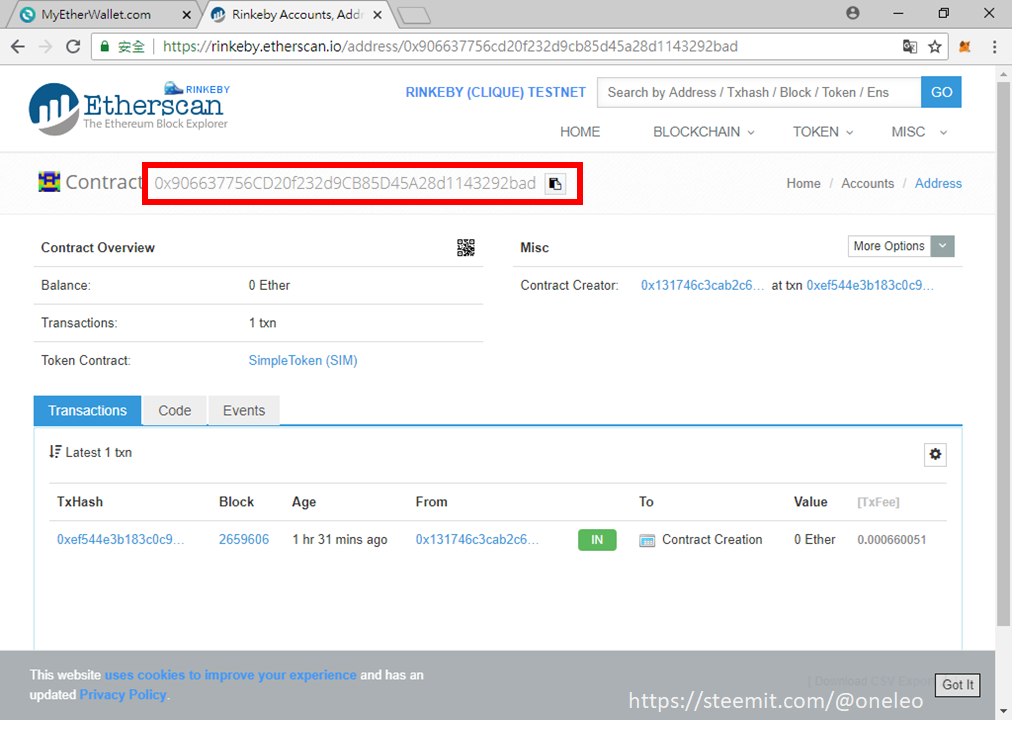Bookmark this page with the star icon
Viewport: 1012px width, 729px height.
click(x=935, y=46)
